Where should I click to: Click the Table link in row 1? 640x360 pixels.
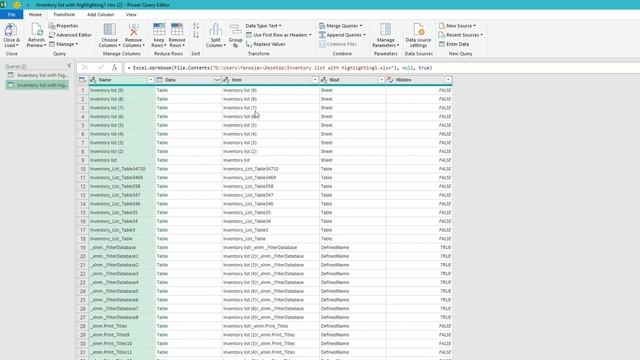pos(162,90)
